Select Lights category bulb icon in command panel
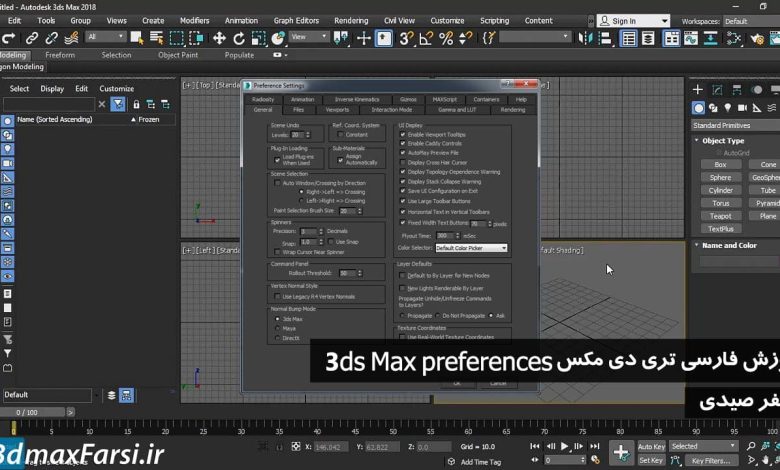 pyautogui.click(x=728, y=107)
